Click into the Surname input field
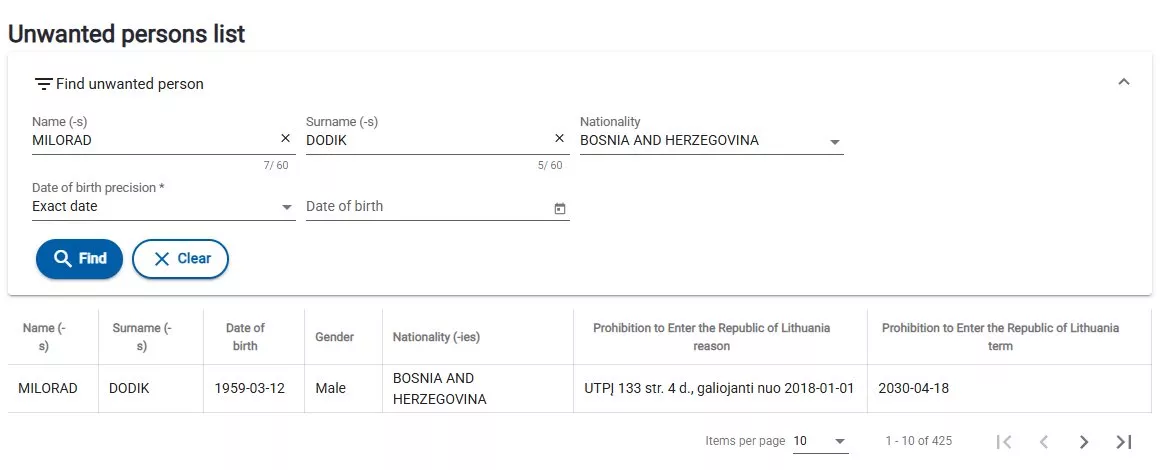1169x470 pixels. (425, 140)
